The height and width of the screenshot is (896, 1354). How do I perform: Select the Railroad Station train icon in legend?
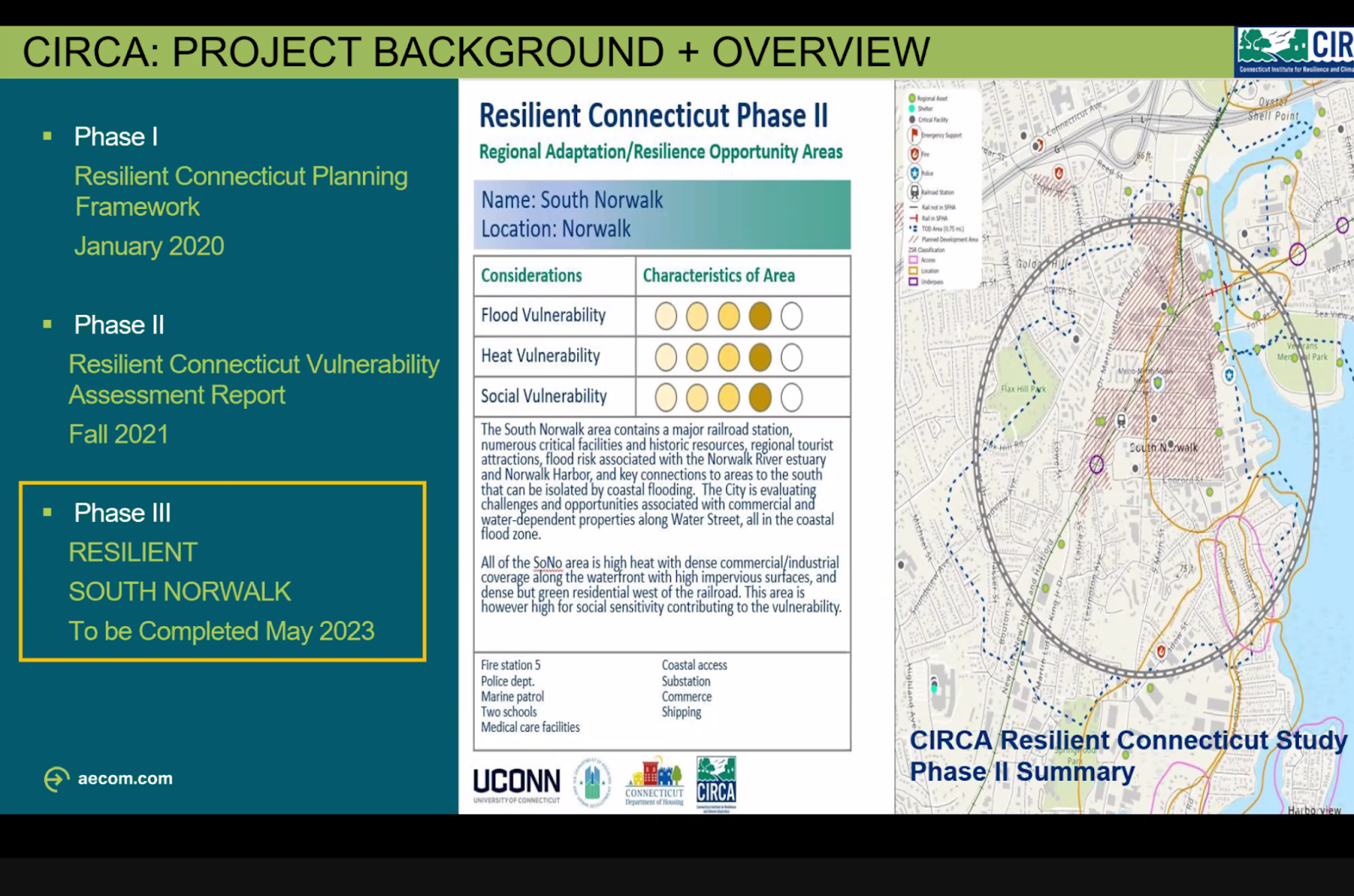[914, 192]
